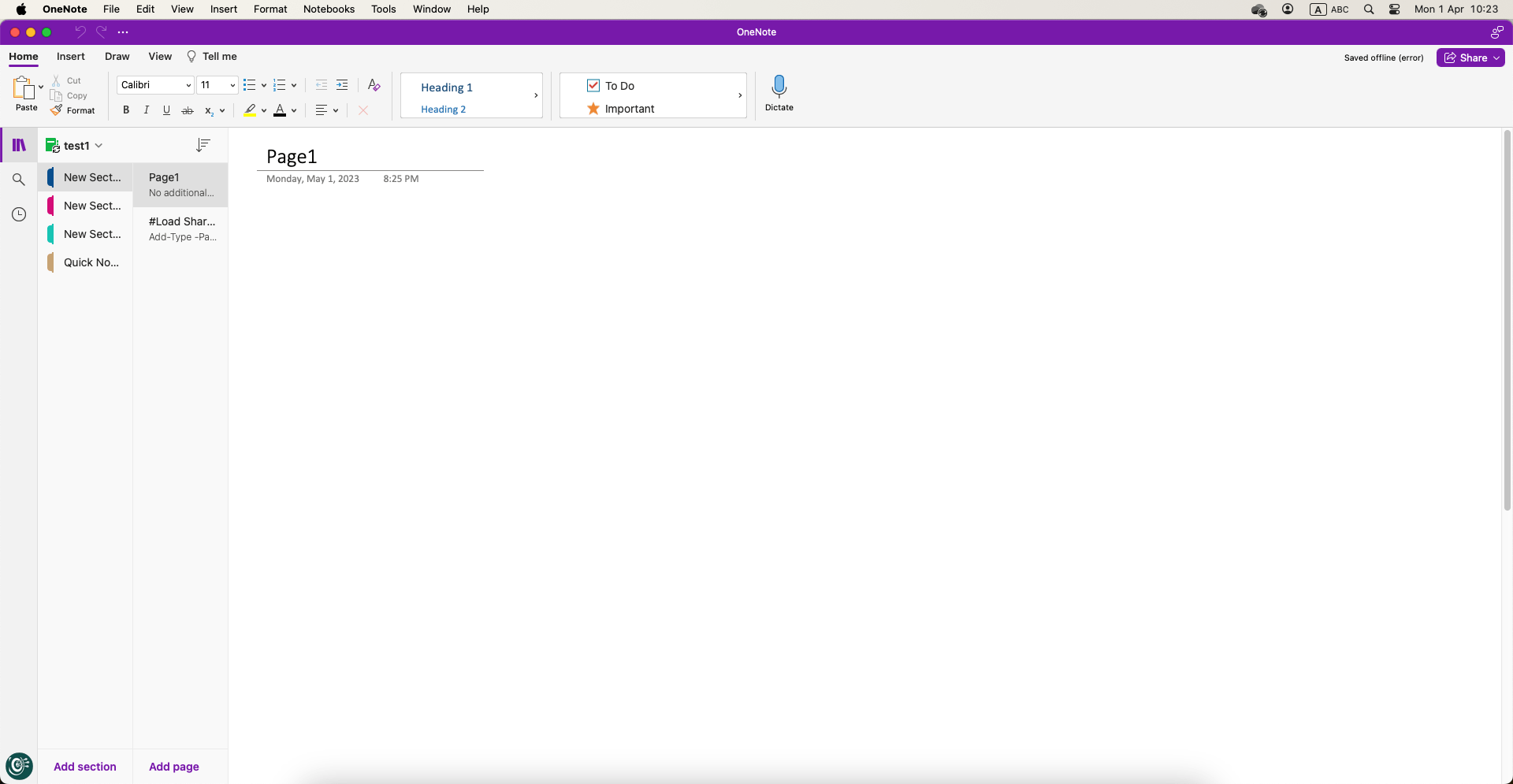Decrease indent of text
Viewport: 1513px width, 784px height.
pos(322,85)
